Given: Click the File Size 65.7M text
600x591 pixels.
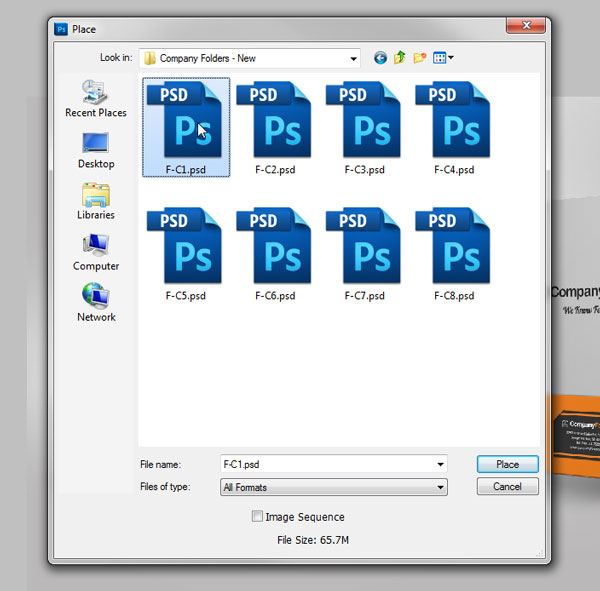Looking at the screenshot, I should click(313, 540).
